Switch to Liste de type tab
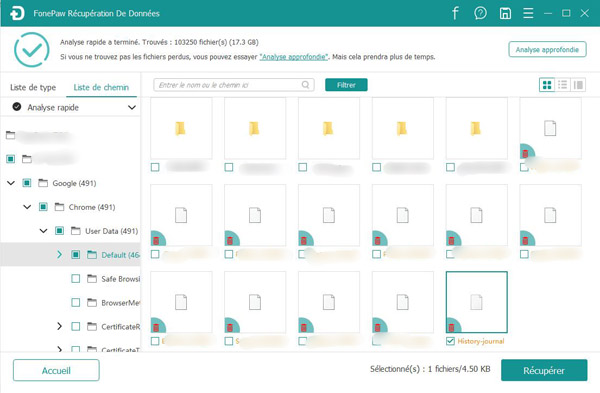This screenshot has height=393, width=600. click(x=33, y=88)
